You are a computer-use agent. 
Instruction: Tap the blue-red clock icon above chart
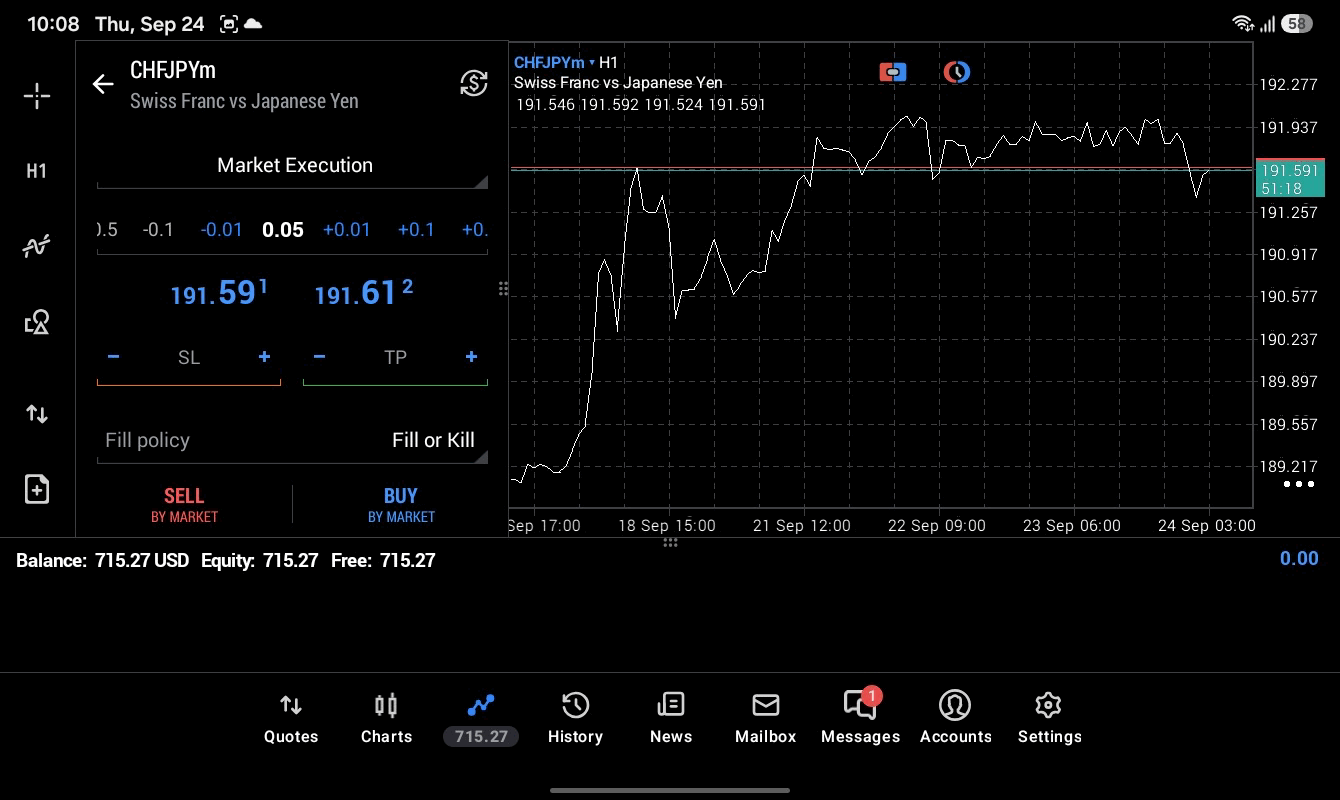click(x=957, y=72)
